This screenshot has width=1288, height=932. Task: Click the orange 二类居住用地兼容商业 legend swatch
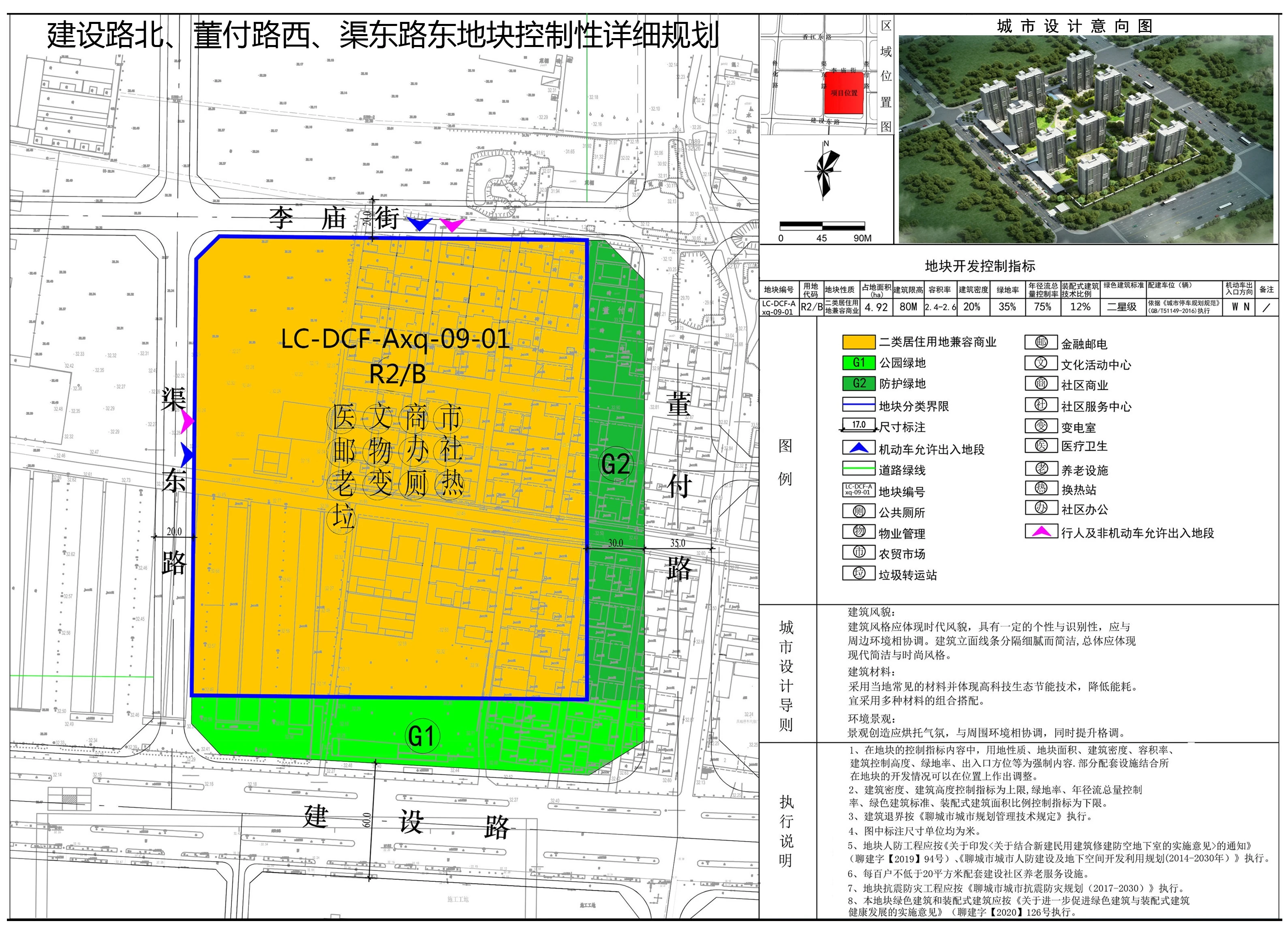point(859,342)
